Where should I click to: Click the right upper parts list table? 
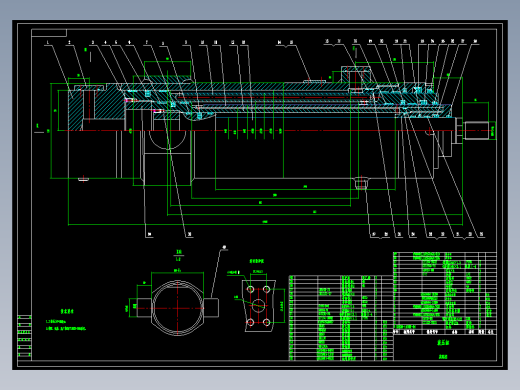[445, 293]
